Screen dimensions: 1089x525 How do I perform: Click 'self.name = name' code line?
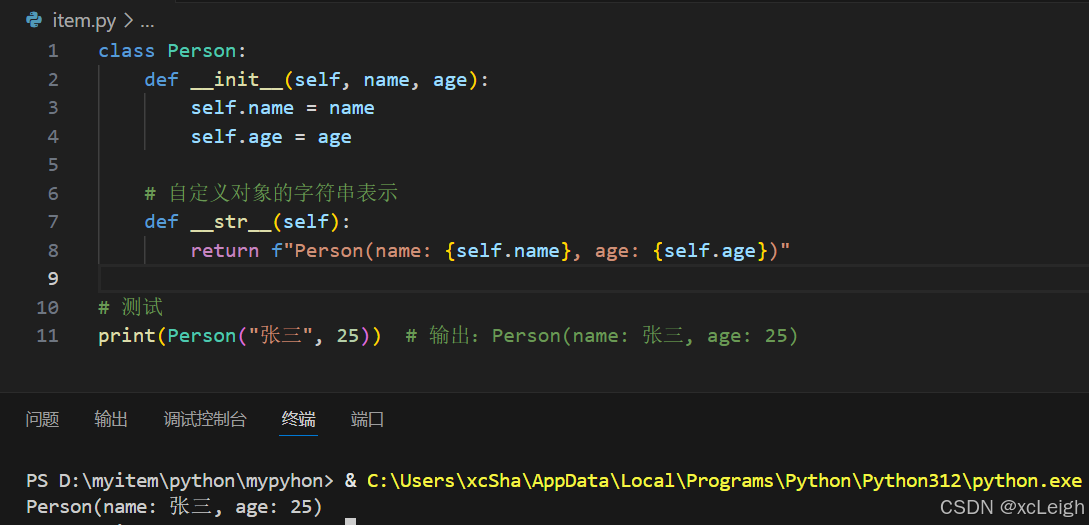pos(283,108)
